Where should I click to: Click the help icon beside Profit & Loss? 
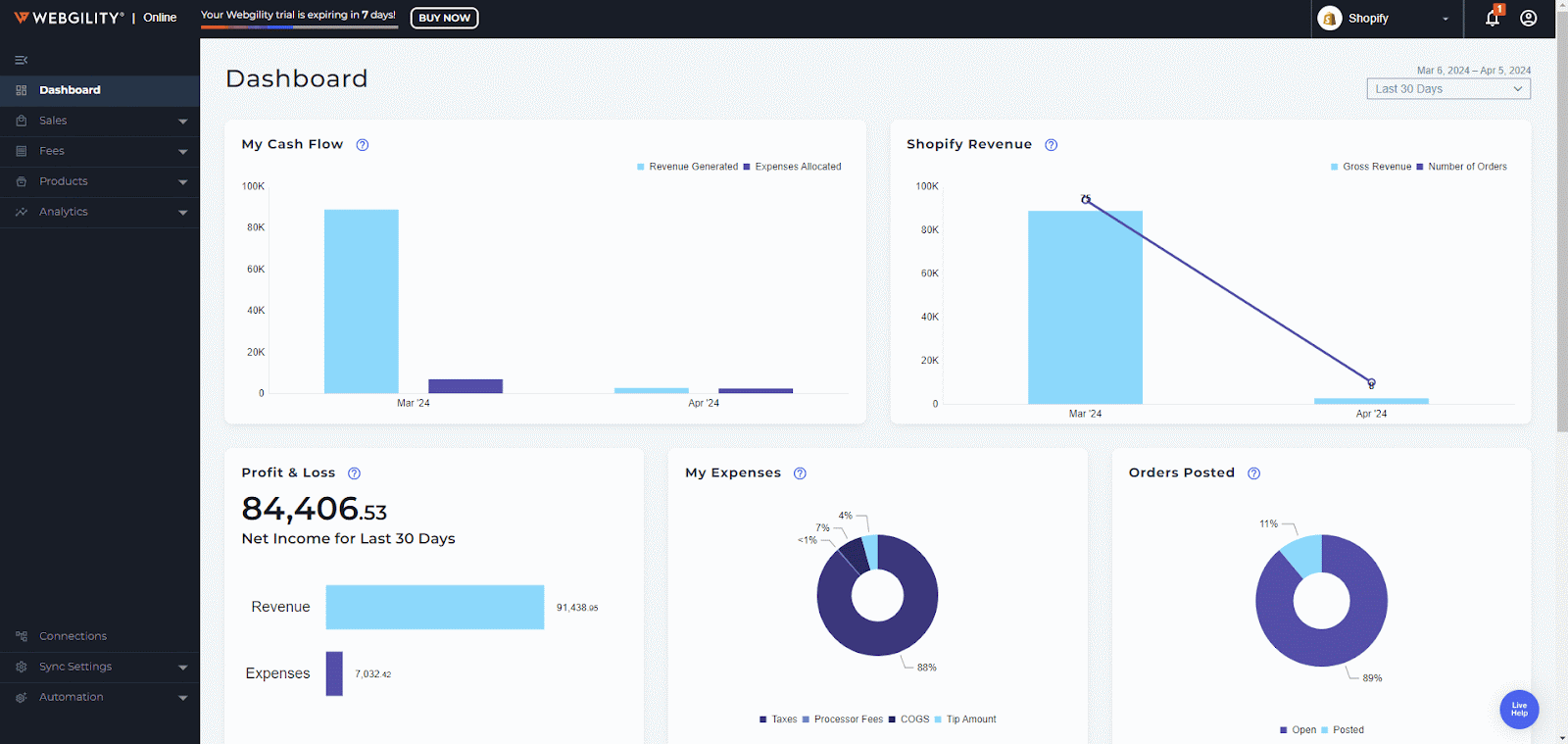tap(355, 473)
